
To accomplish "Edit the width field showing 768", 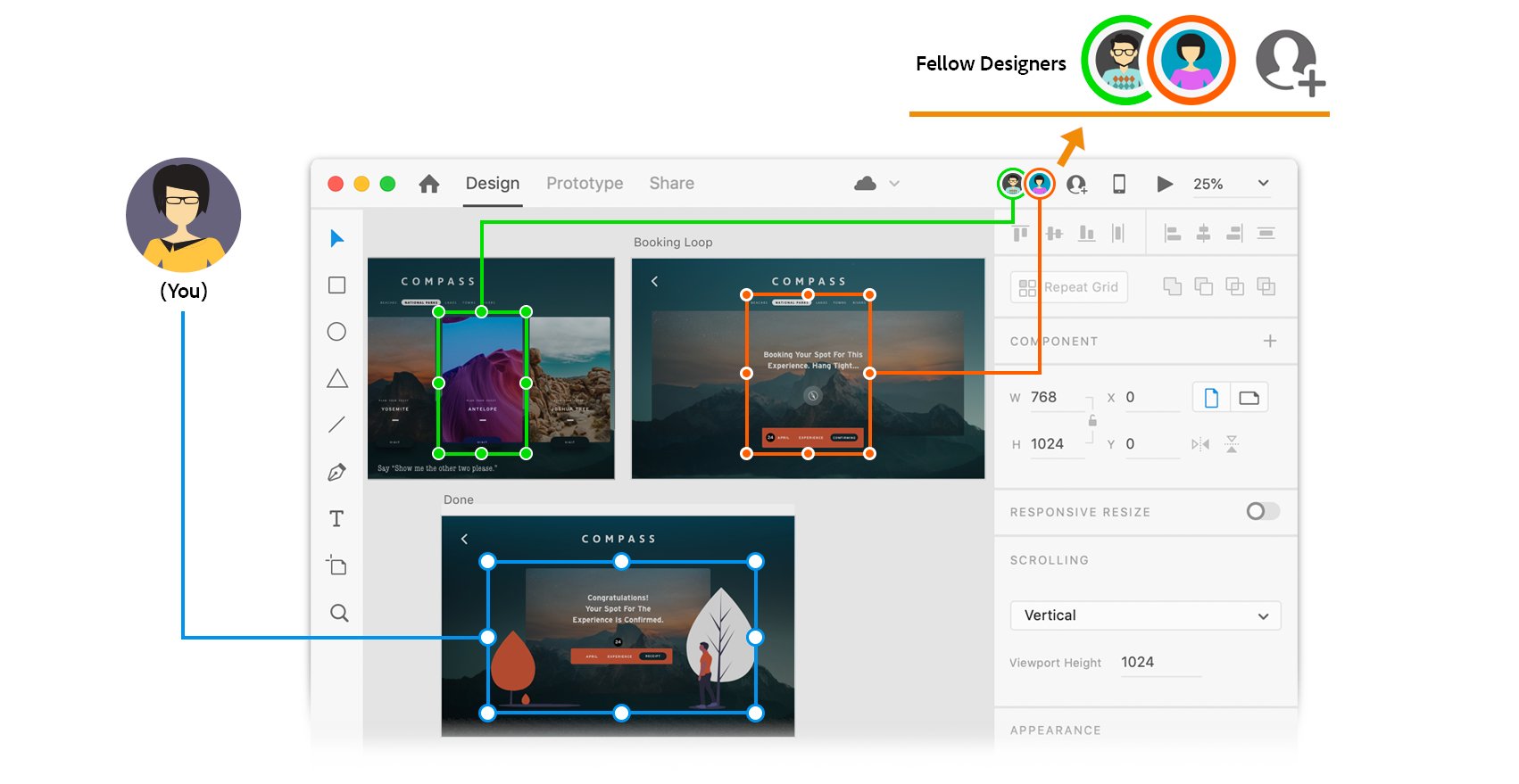I will (x=1058, y=398).
